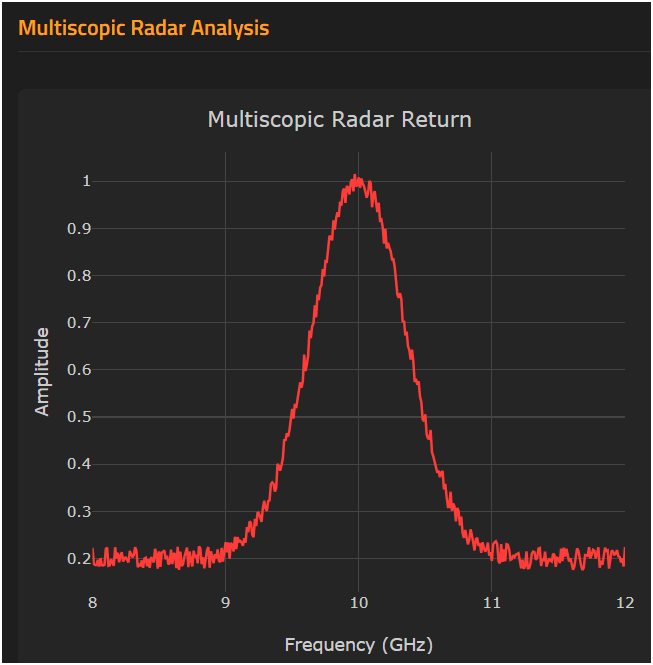
Task: Click rising red curve at 0.5 amplitude
Action: click(x=292, y=417)
